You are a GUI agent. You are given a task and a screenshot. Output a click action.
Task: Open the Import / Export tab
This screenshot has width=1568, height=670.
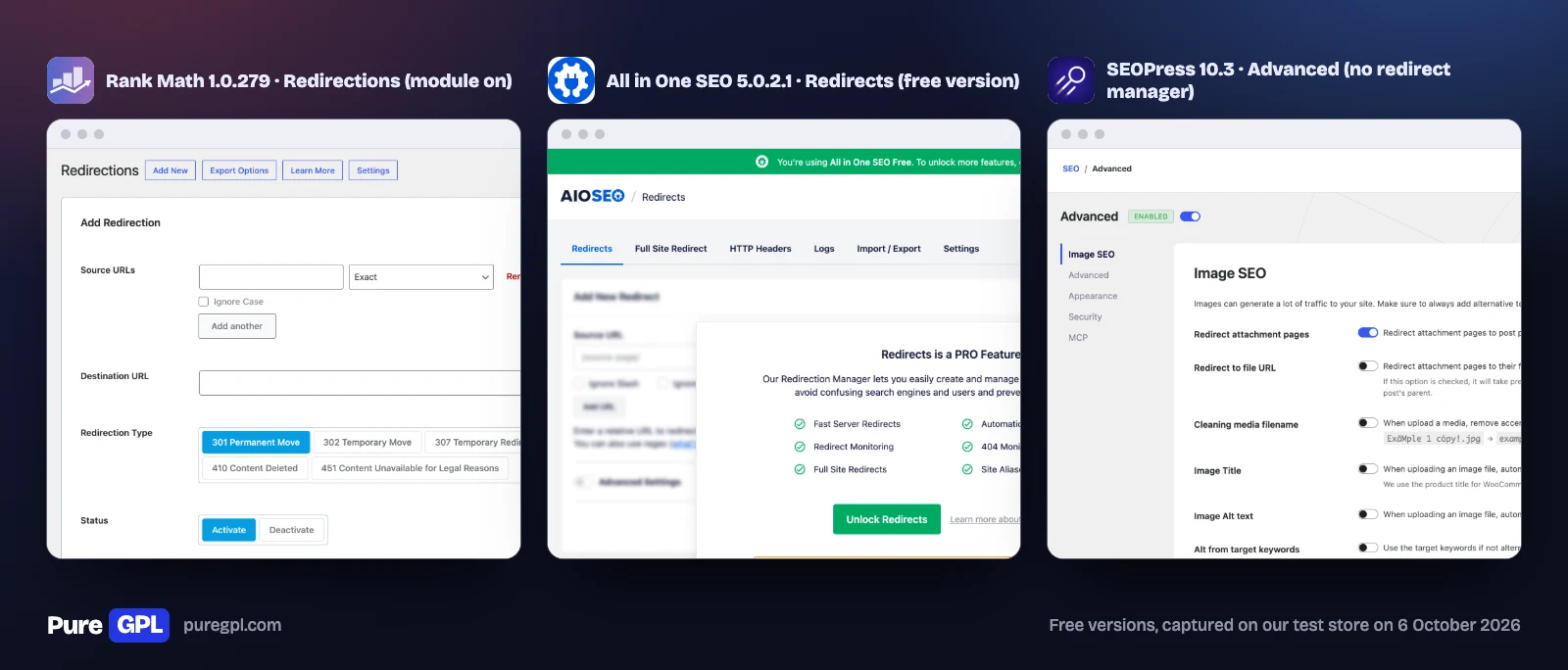coord(889,249)
